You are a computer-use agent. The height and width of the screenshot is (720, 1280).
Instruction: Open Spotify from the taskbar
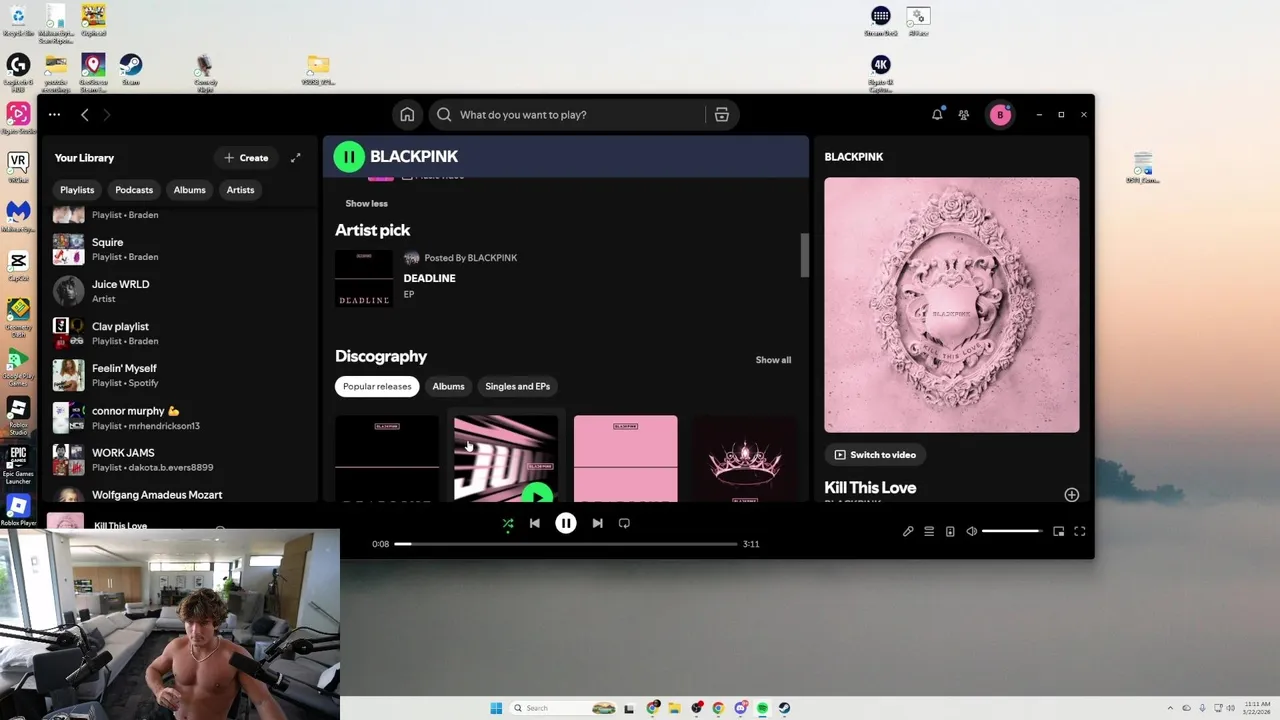coord(763,708)
